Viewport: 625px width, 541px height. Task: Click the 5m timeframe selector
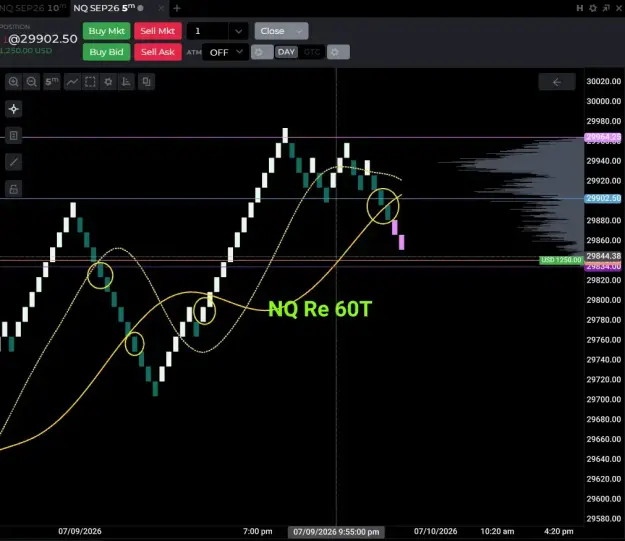point(51,82)
